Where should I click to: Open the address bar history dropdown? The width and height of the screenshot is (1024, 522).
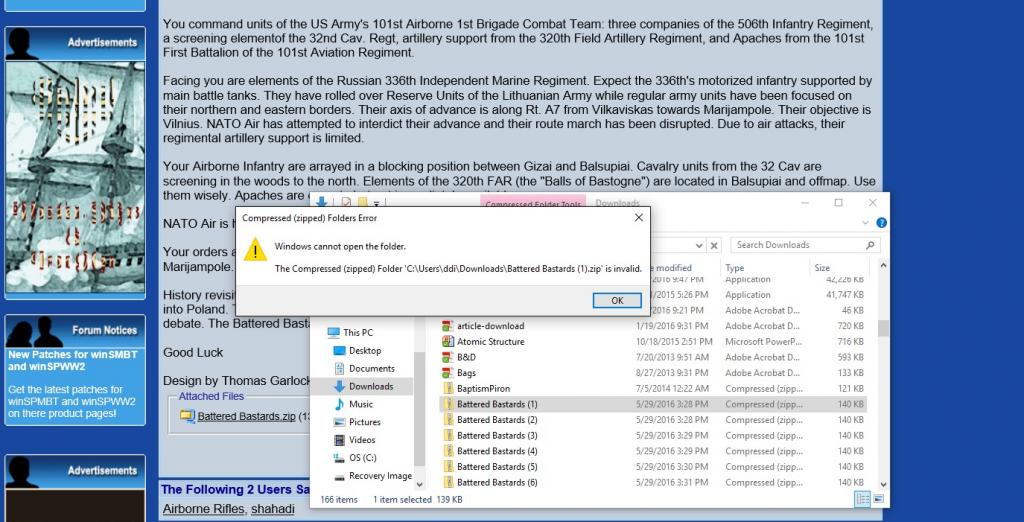click(697, 245)
